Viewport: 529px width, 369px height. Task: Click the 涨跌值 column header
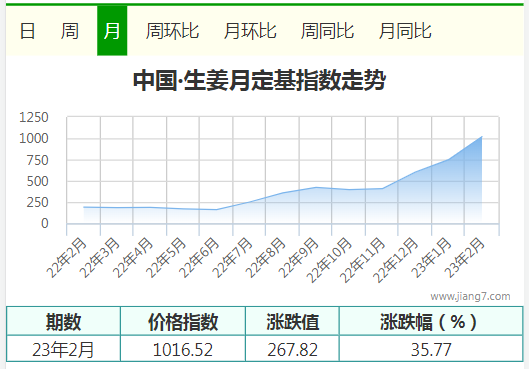pyautogui.click(x=292, y=321)
